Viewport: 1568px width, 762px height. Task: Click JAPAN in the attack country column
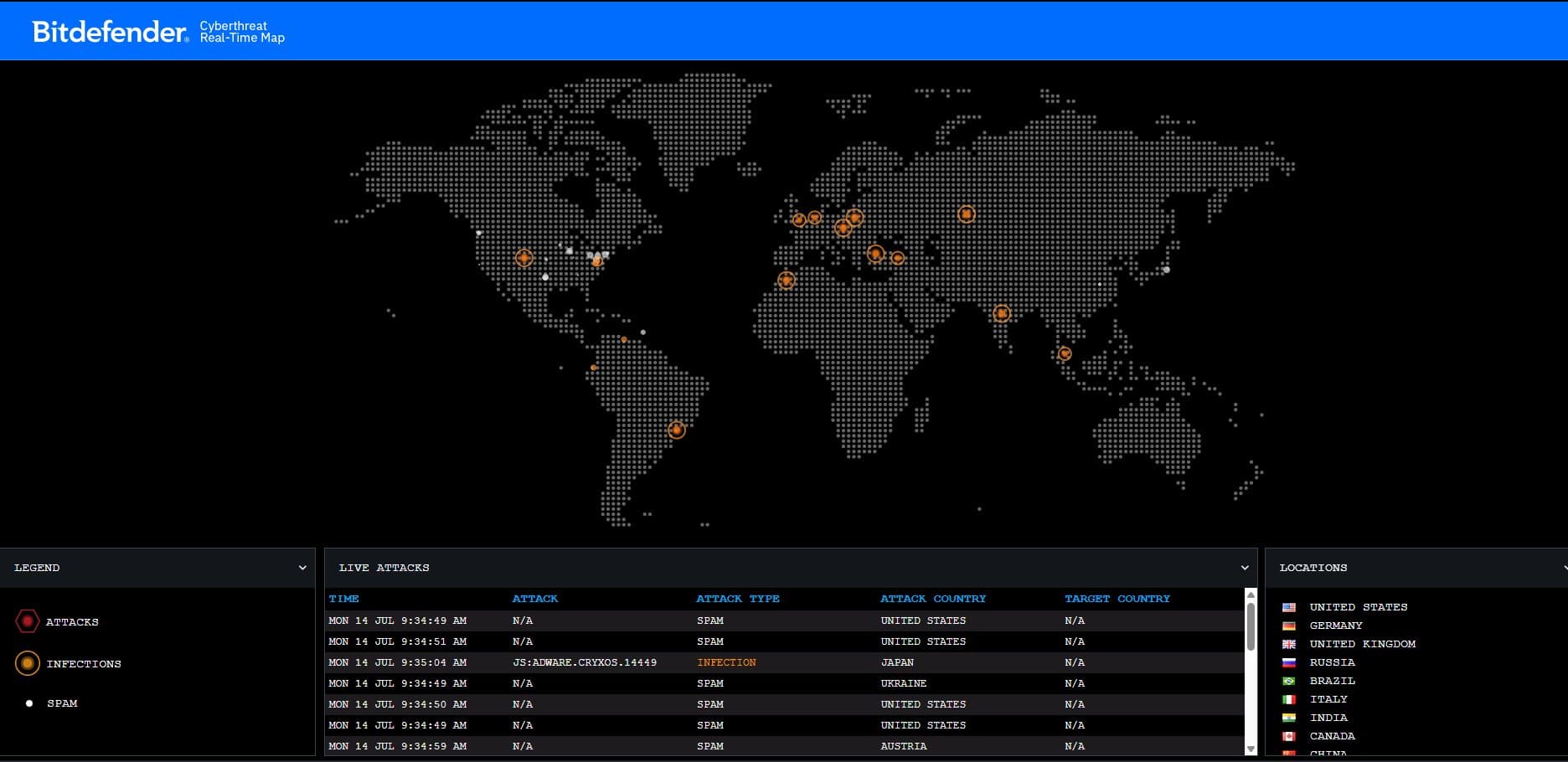[x=897, y=662]
